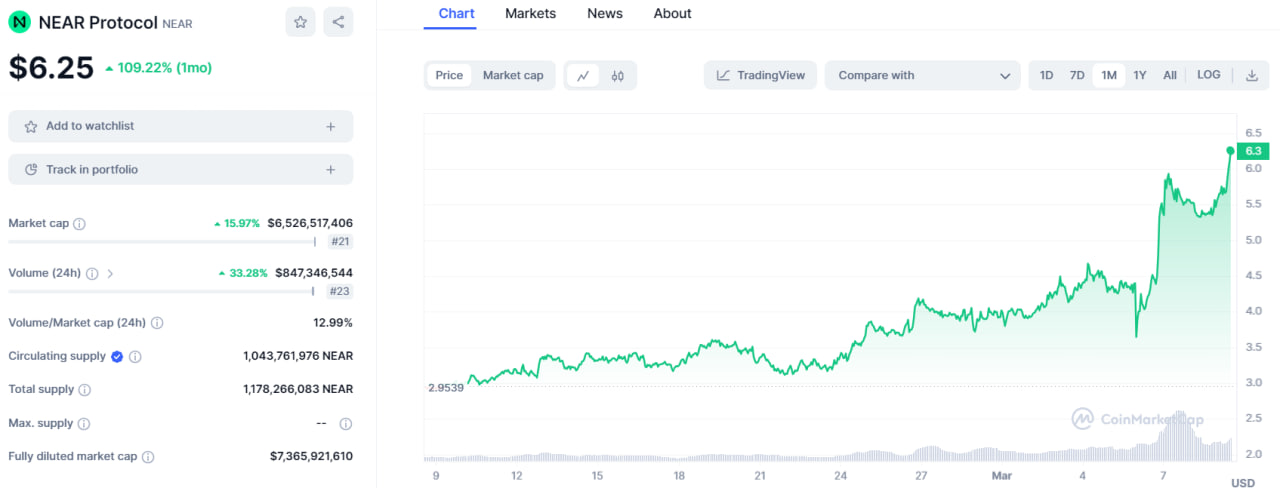Click Total supply info icon

85,390
